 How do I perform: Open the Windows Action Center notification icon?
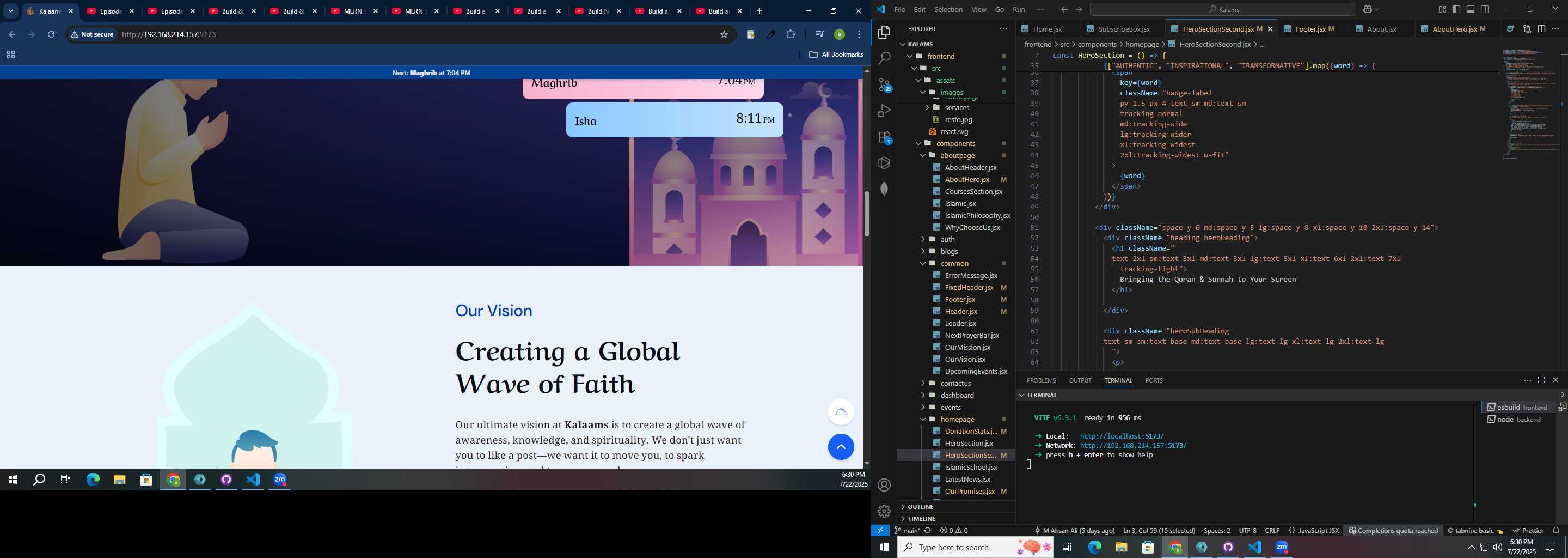1551,548
